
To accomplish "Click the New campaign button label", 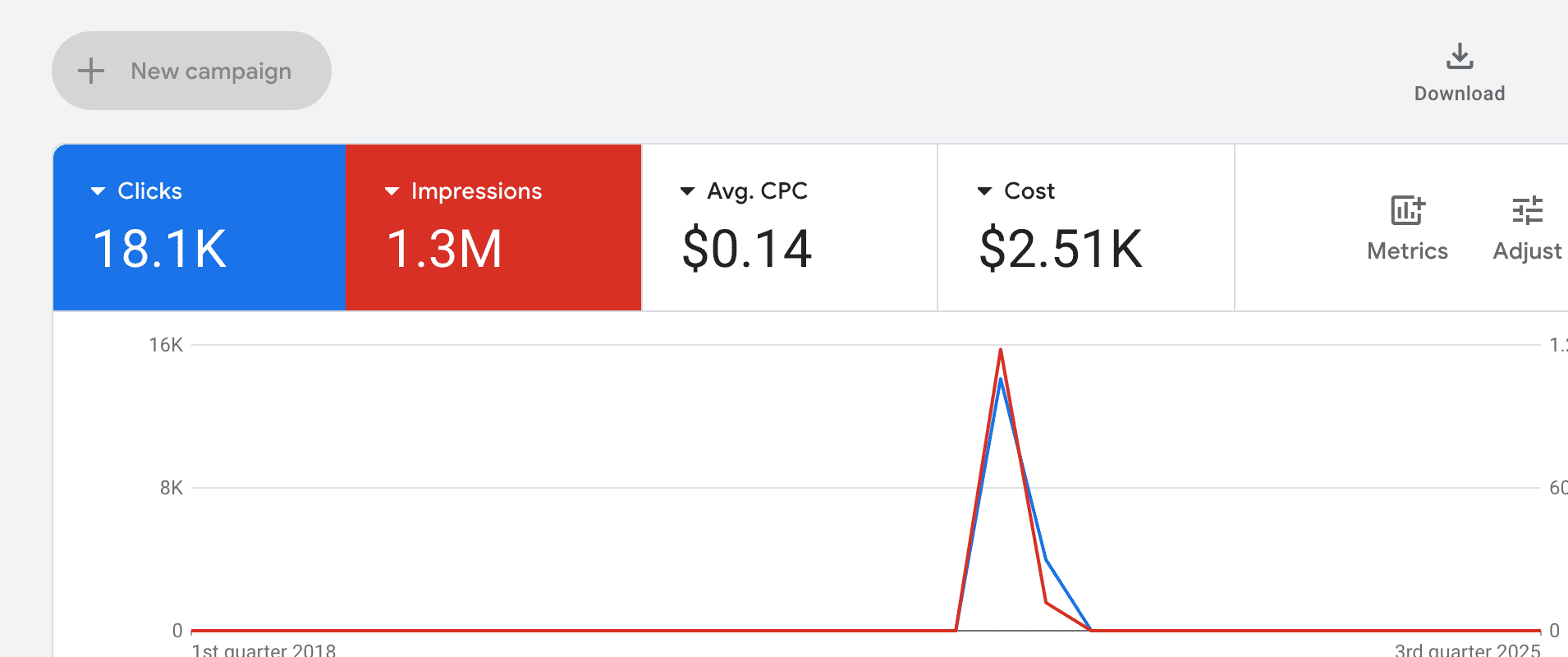I will click(x=211, y=71).
